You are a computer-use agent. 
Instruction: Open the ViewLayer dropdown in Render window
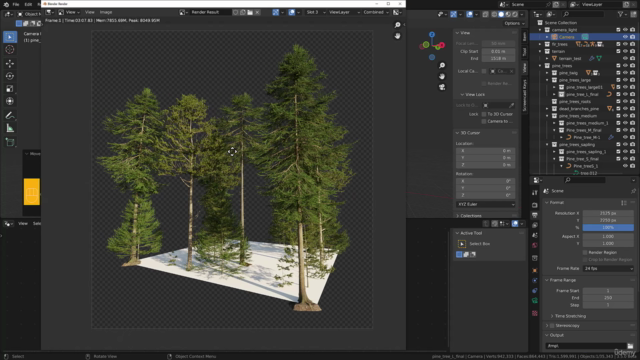click(x=344, y=12)
